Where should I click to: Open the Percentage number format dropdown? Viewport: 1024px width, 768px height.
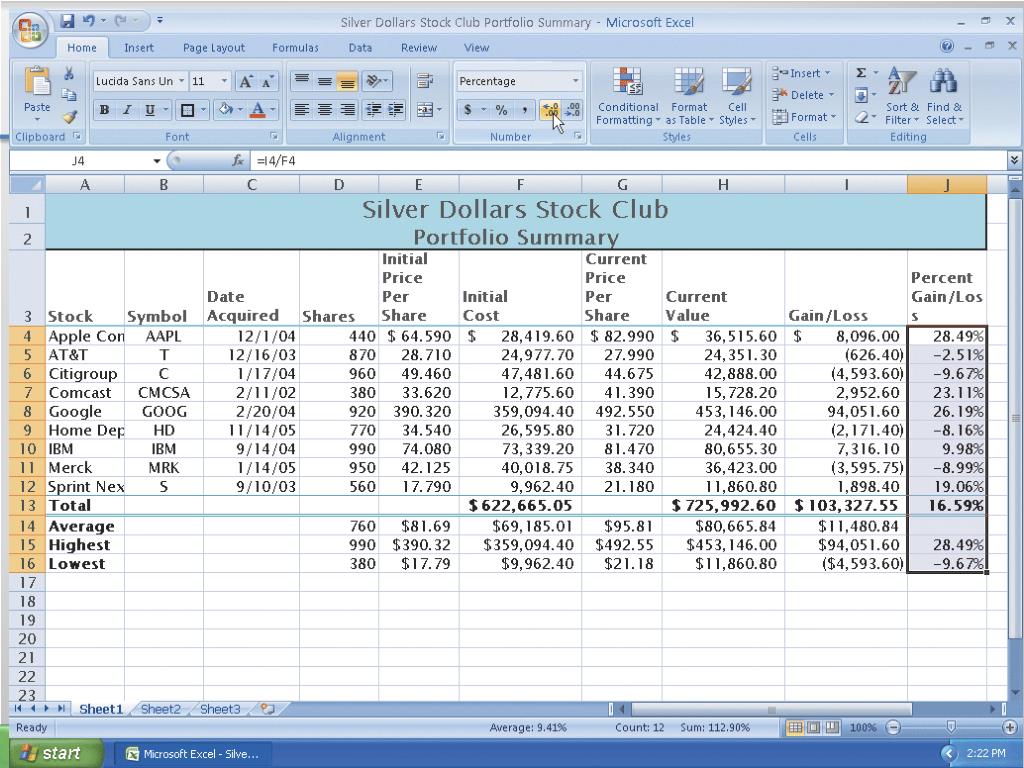(x=575, y=81)
